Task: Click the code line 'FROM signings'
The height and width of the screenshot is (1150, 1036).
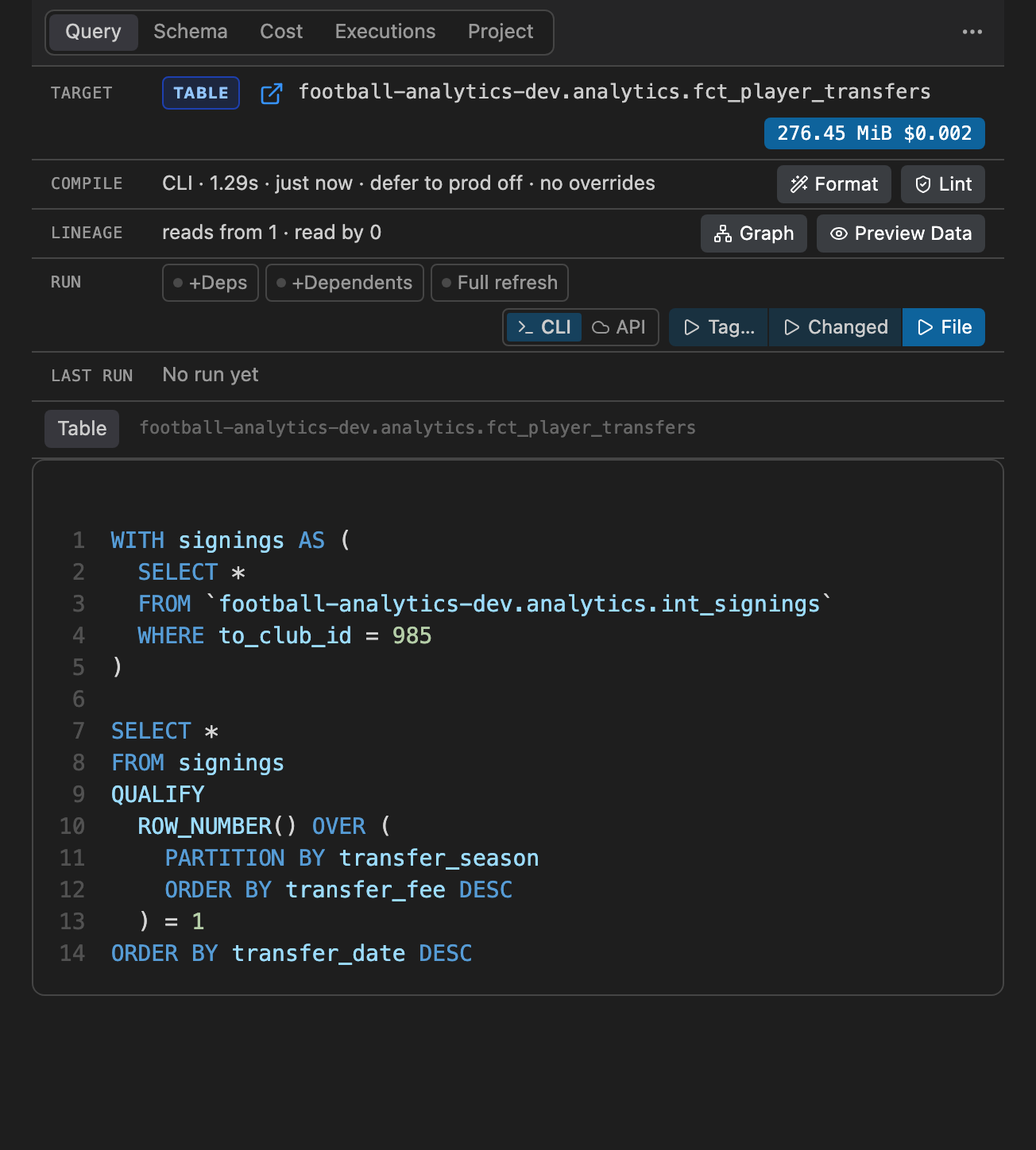Action: (x=198, y=762)
